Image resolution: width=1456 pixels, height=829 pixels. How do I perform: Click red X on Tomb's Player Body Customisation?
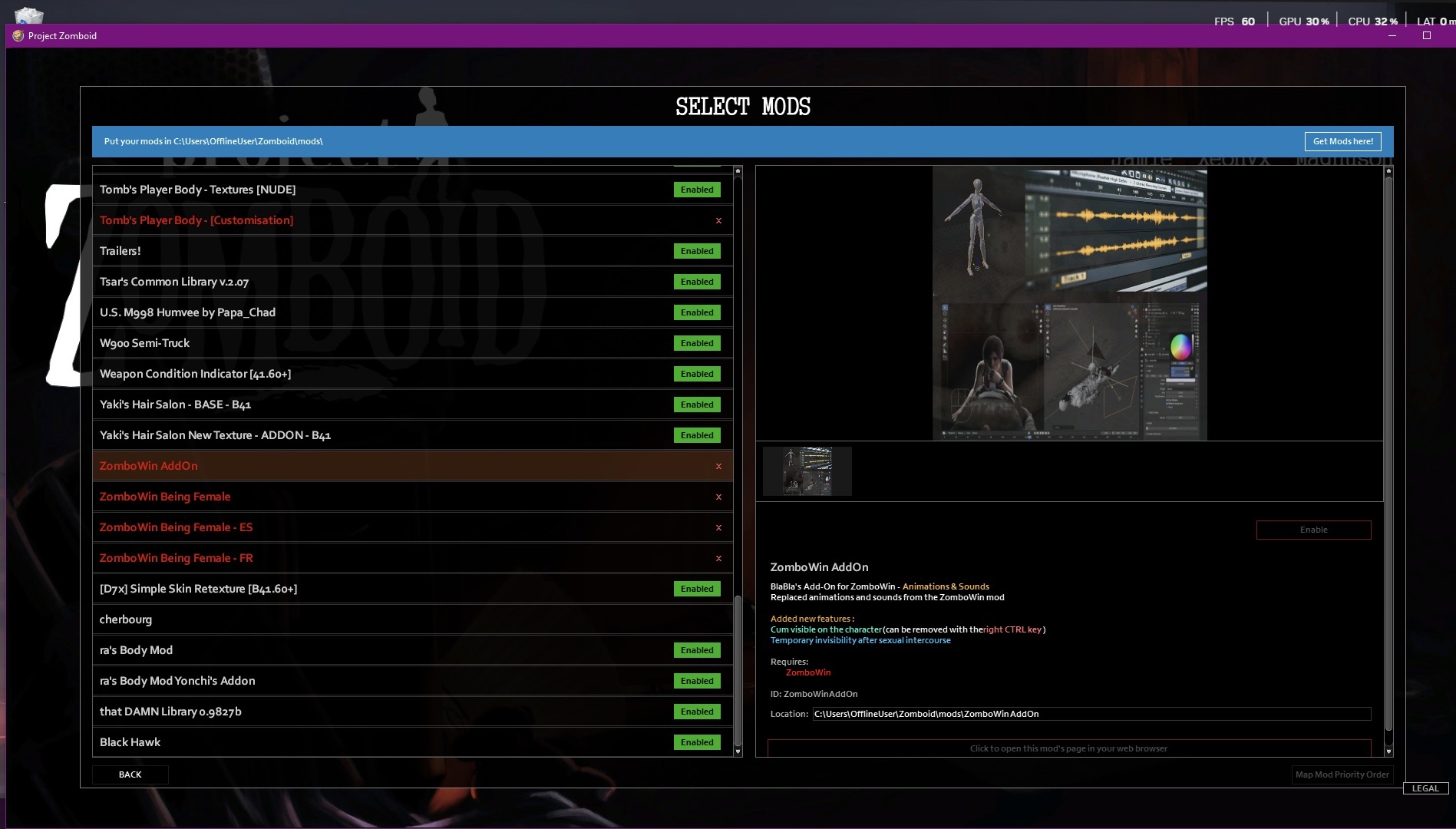(x=718, y=221)
